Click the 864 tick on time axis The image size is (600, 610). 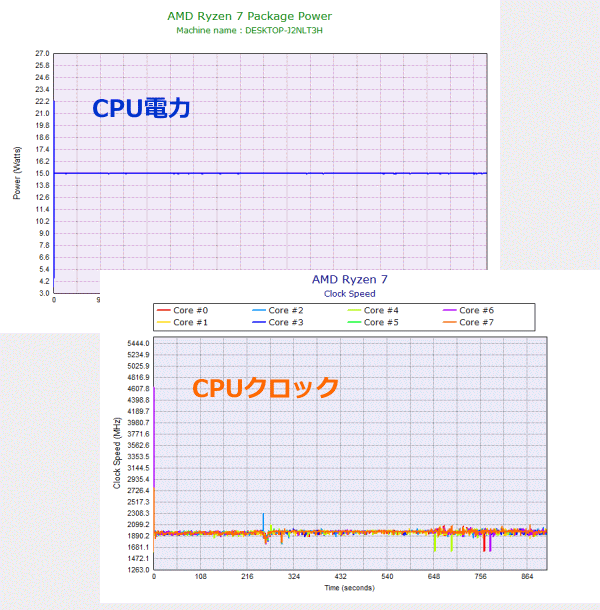pos(527,577)
